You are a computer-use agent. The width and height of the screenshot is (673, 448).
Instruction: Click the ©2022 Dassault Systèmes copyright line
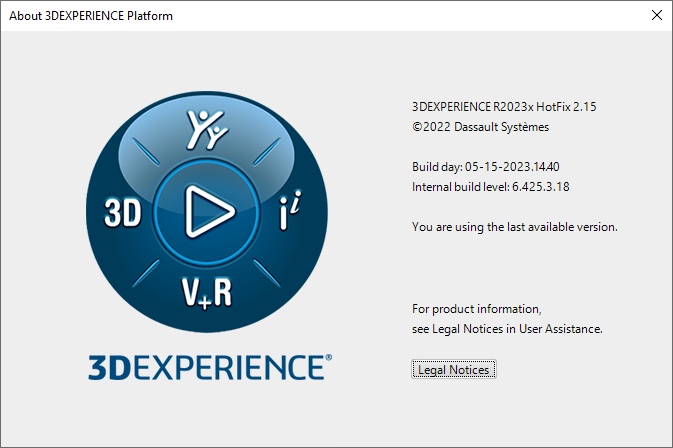point(480,127)
